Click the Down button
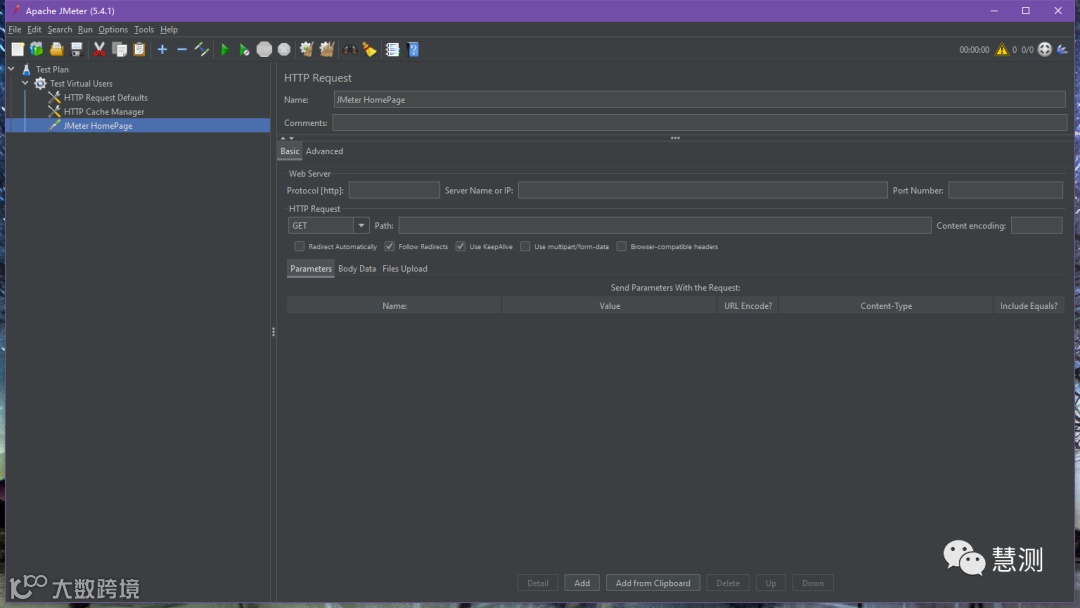Viewport: 1080px width, 608px height. tap(813, 583)
